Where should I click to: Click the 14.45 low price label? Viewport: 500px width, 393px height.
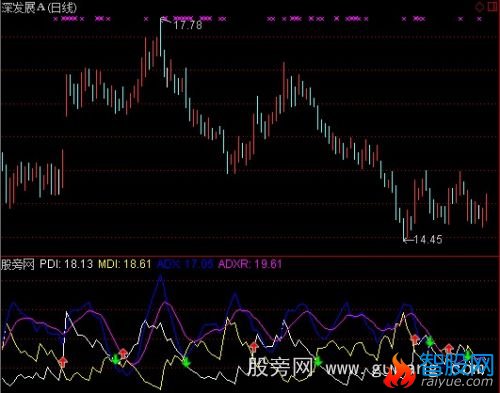tap(428, 239)
